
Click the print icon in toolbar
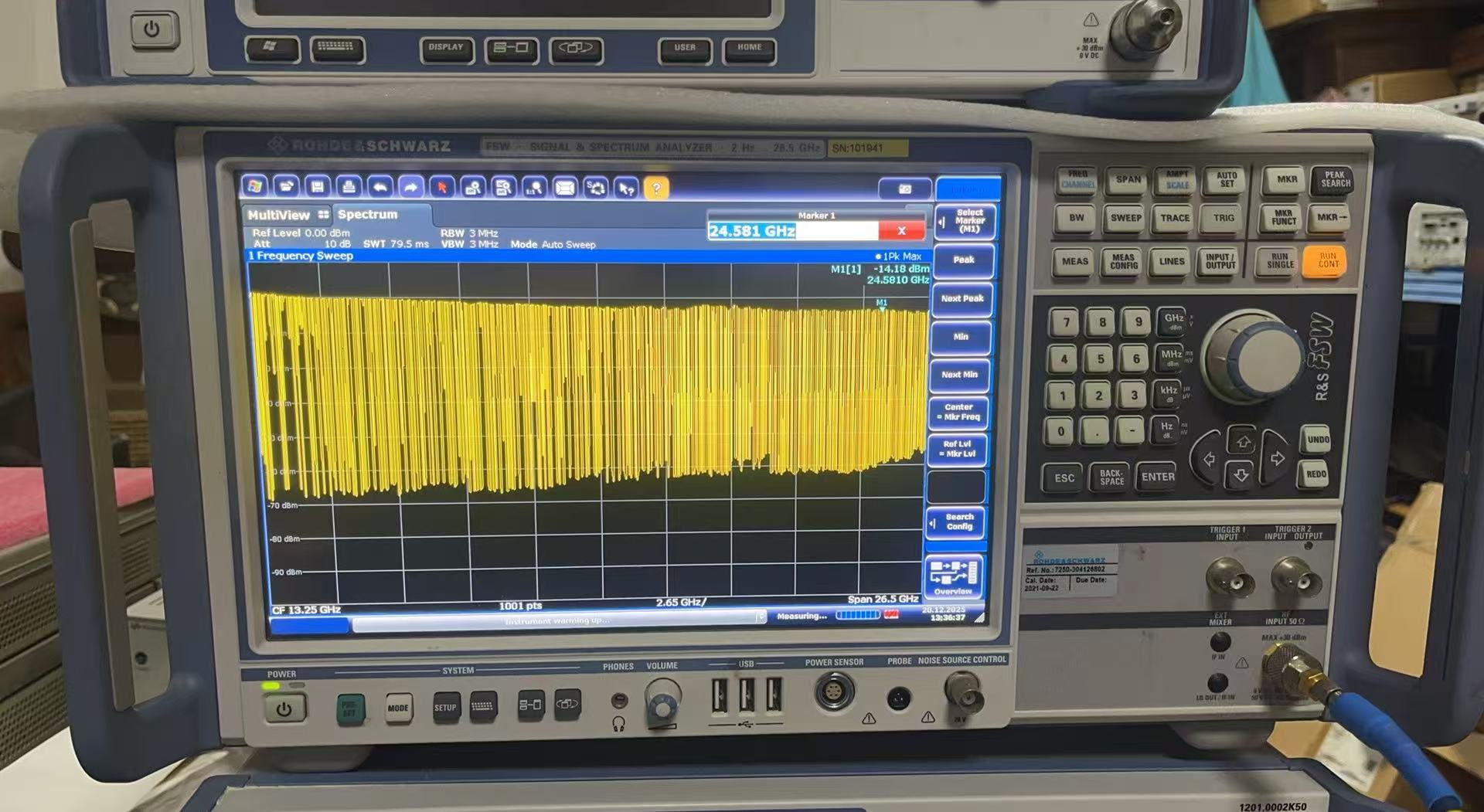[x=349, y=186]
